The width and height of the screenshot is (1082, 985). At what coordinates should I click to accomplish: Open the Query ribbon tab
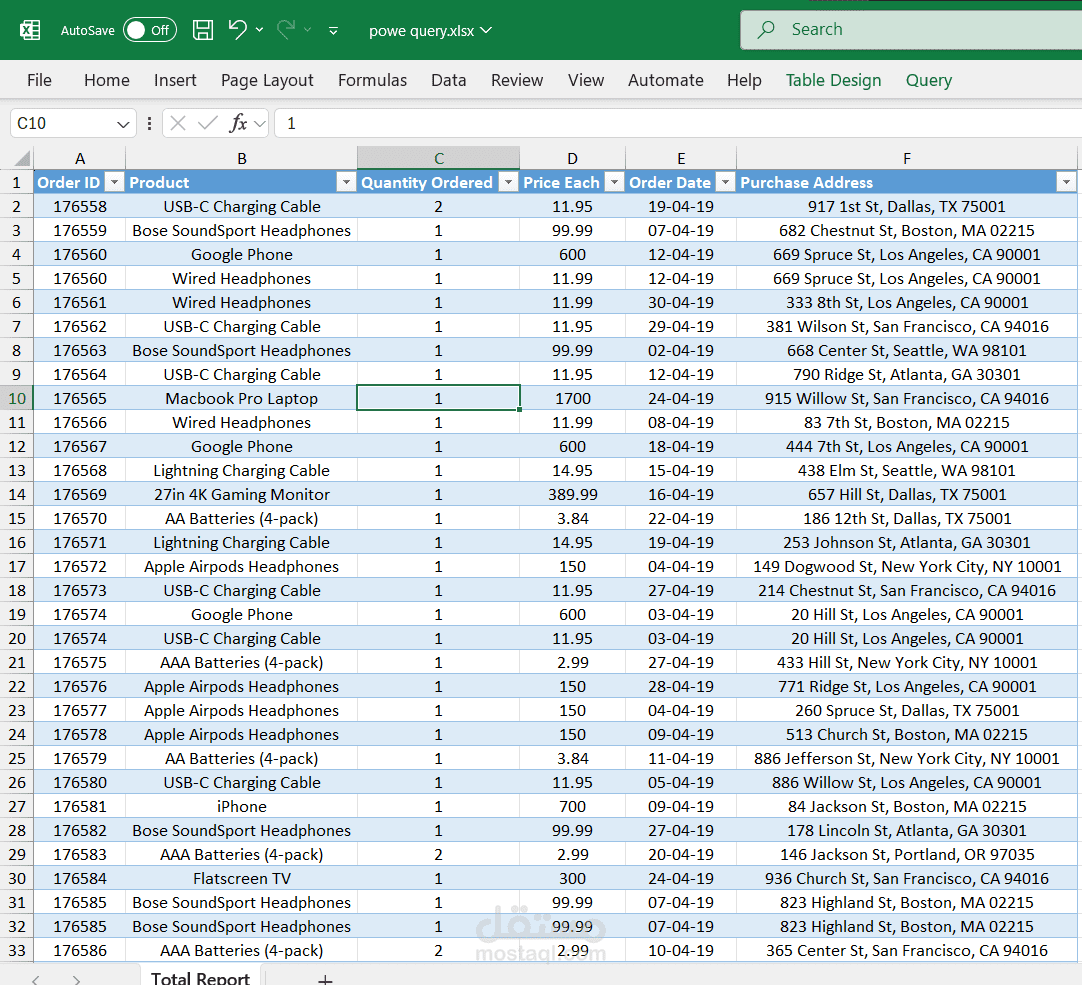[x=929, y=80]
